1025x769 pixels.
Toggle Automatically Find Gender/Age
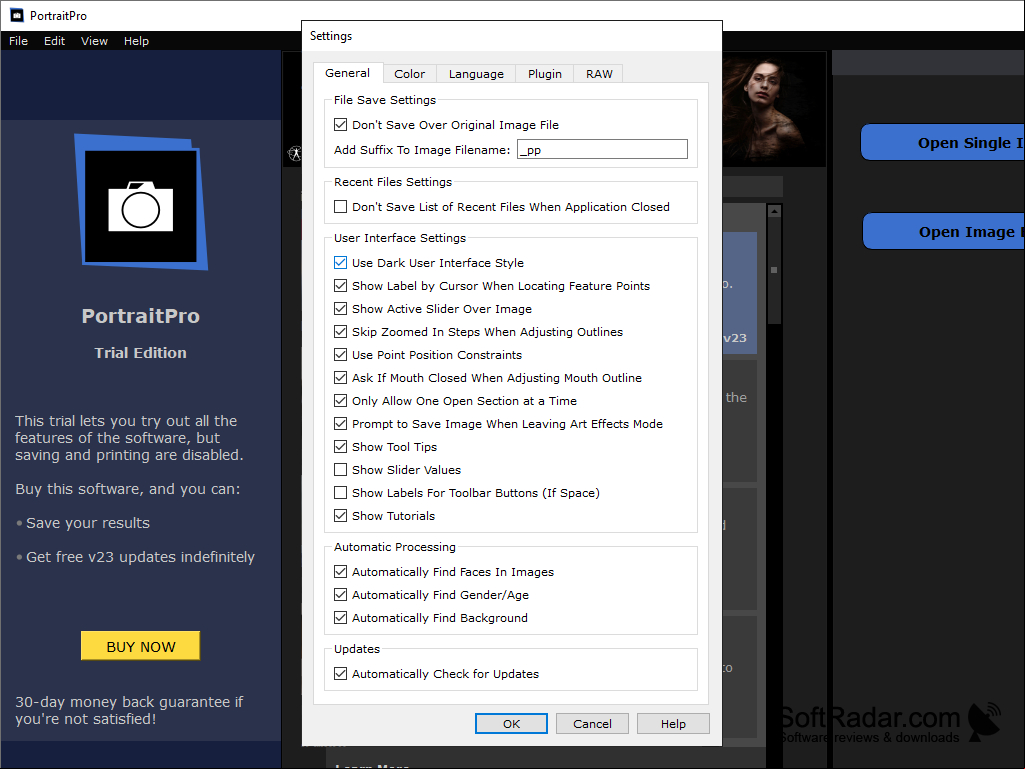coord(341,594)
